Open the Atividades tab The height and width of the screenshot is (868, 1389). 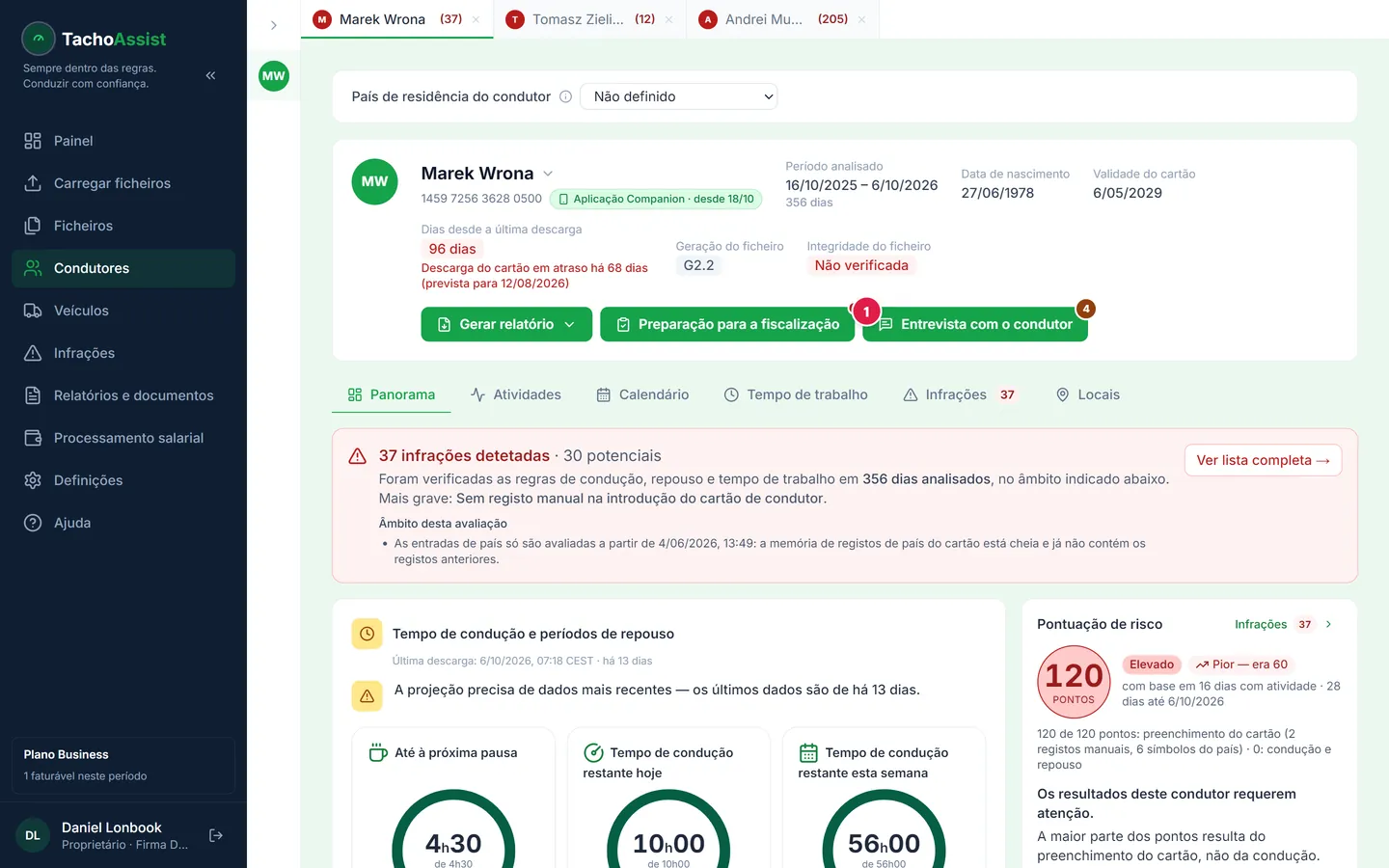pos(516,394)
